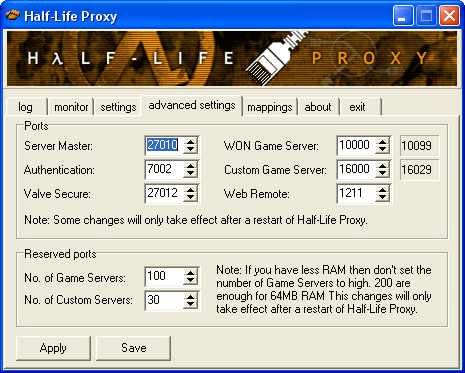Image resolution: width=465 pixels, height=373 pixels.
Task: Click the Apply button
Action: (53, 348)
